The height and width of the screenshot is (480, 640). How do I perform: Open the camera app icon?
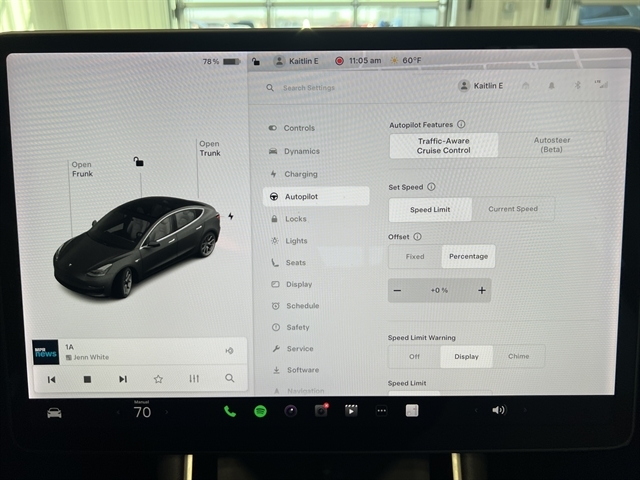pos(291,411)
